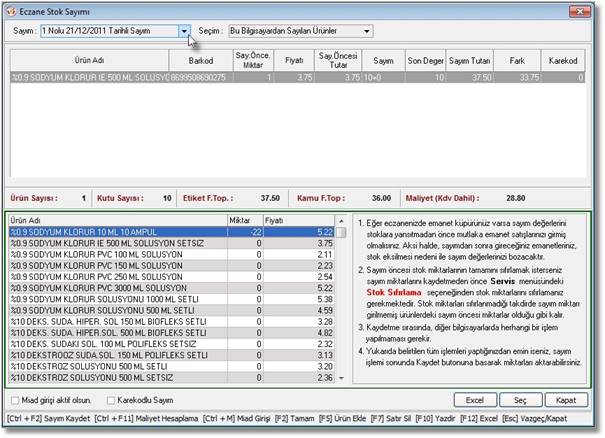
Task: Sort by Barkod column header
Action: (x=199, y=60)
